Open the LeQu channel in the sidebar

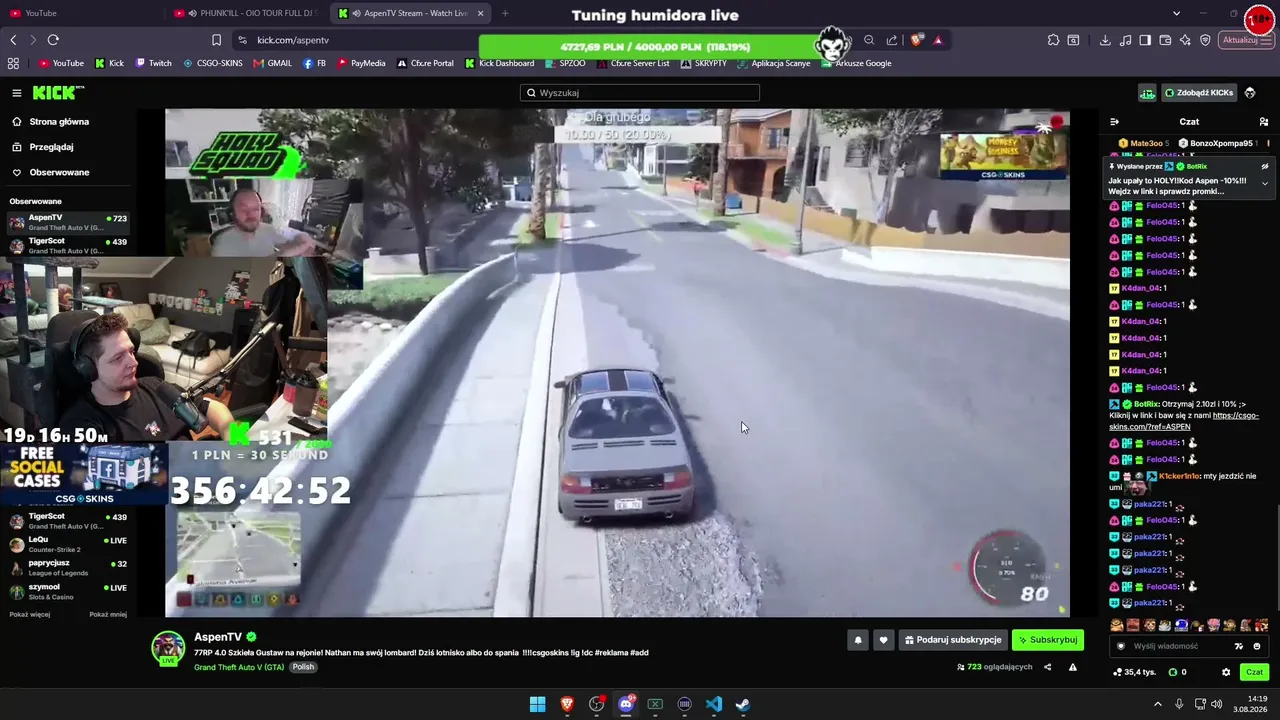coord(68,545)
